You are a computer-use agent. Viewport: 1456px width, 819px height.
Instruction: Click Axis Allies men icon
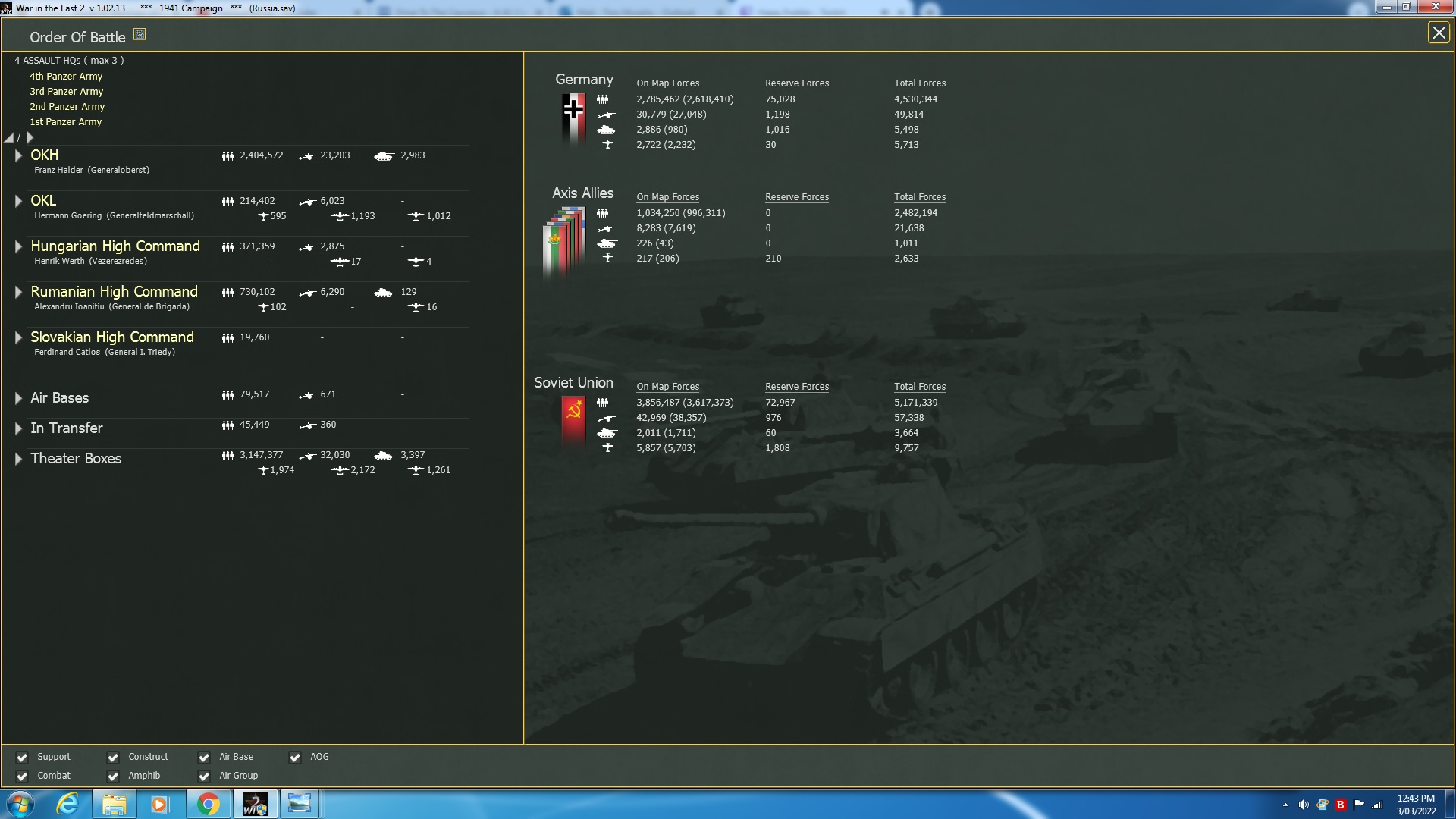coord(602,213)
